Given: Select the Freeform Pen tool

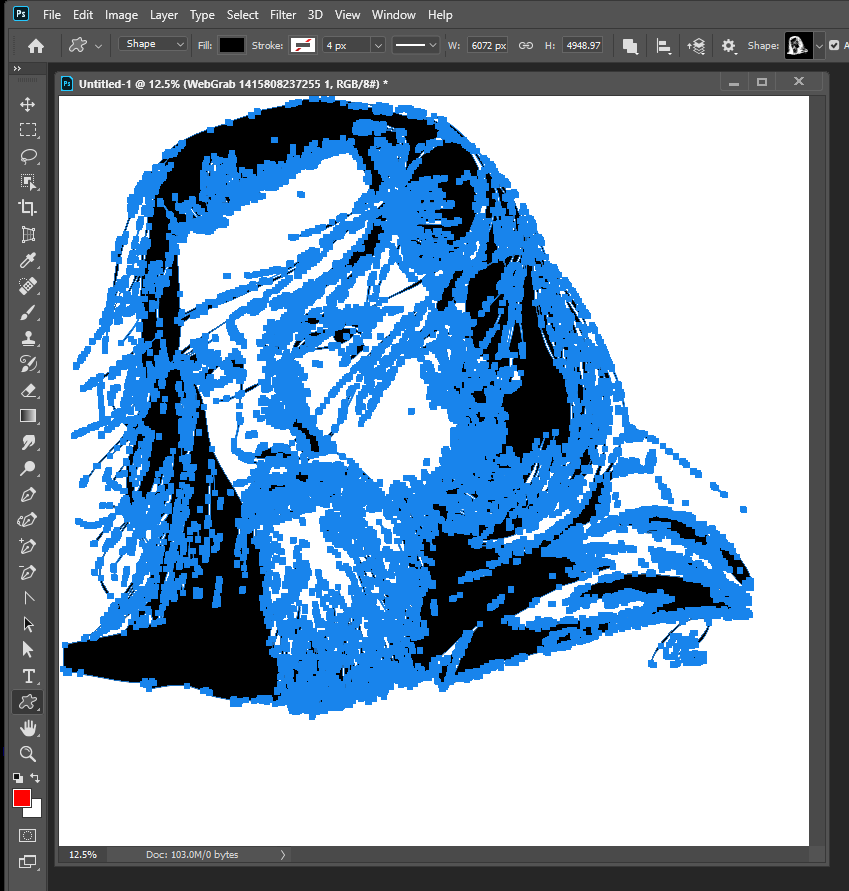Looking at the screenshot, I should [x=27, y=520].
